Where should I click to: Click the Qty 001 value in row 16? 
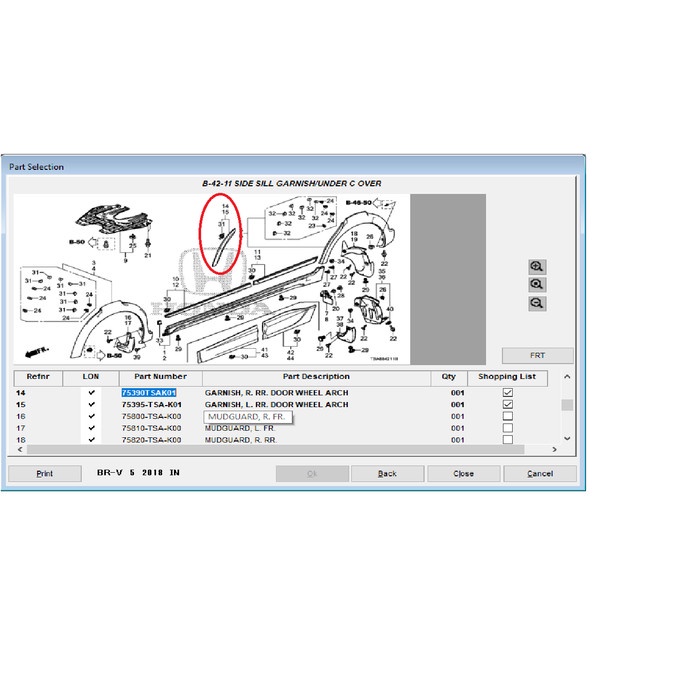pyautogui.click(x=458, y=416)
